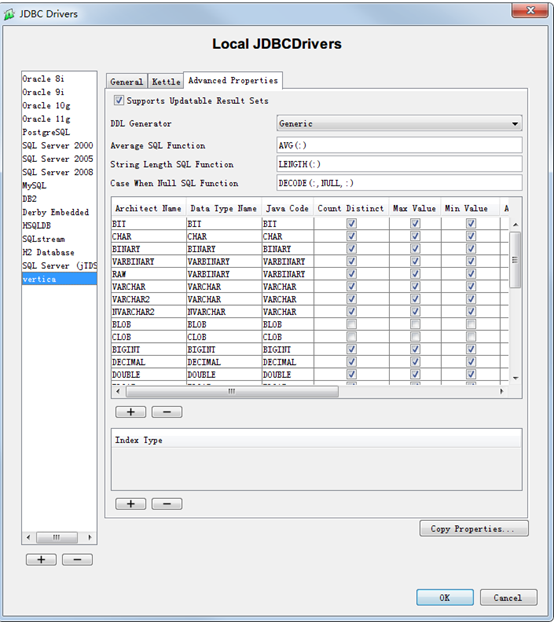The image size is (554, 622).
Task: Click right arrow of driver list scrollbar
Action: 90,538
